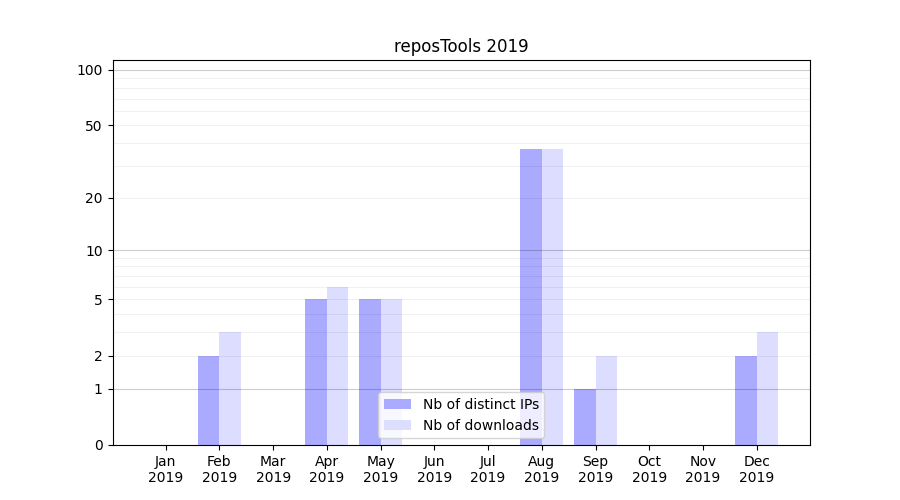Select the downloads legend color swatch
Screen dimensions: 900x500
[397, 425]
